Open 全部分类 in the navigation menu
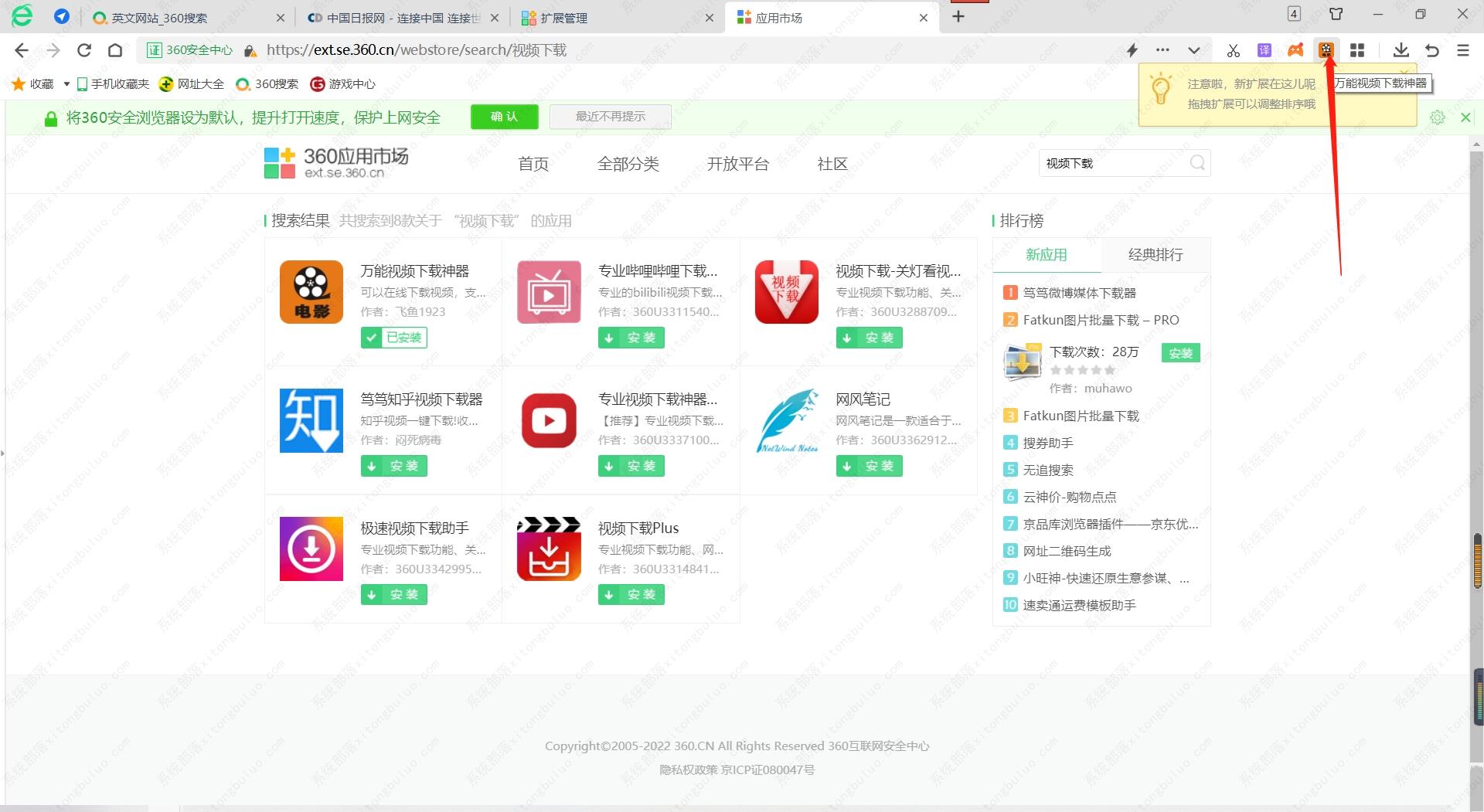Screen dimensions: 1484x812 pos(628,164)
